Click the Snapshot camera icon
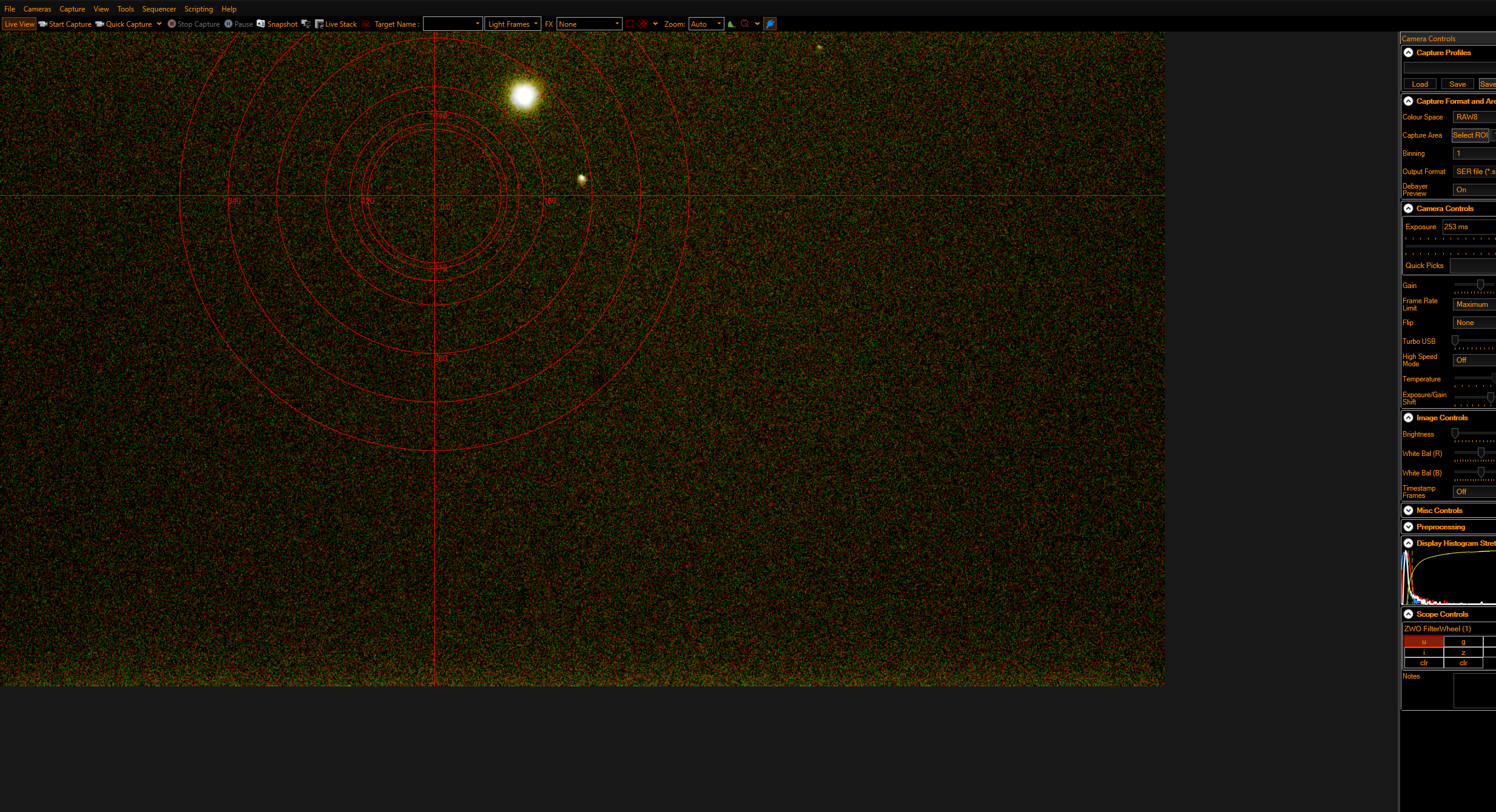1496x812 pixels. coord(261,24)
